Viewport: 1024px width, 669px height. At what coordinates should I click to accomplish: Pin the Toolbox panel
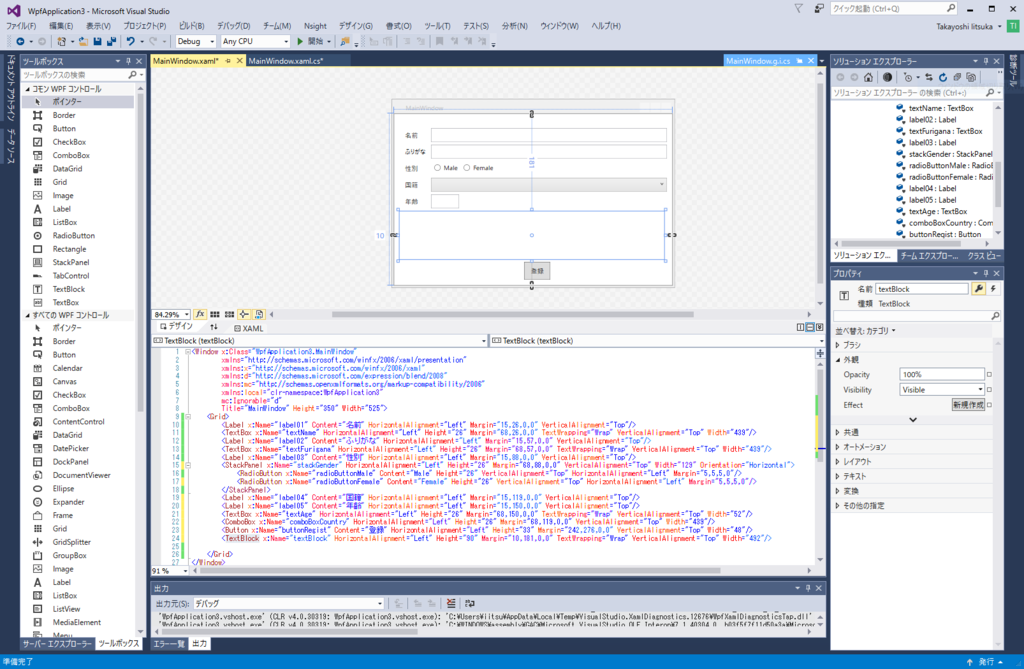click(129, 61)
